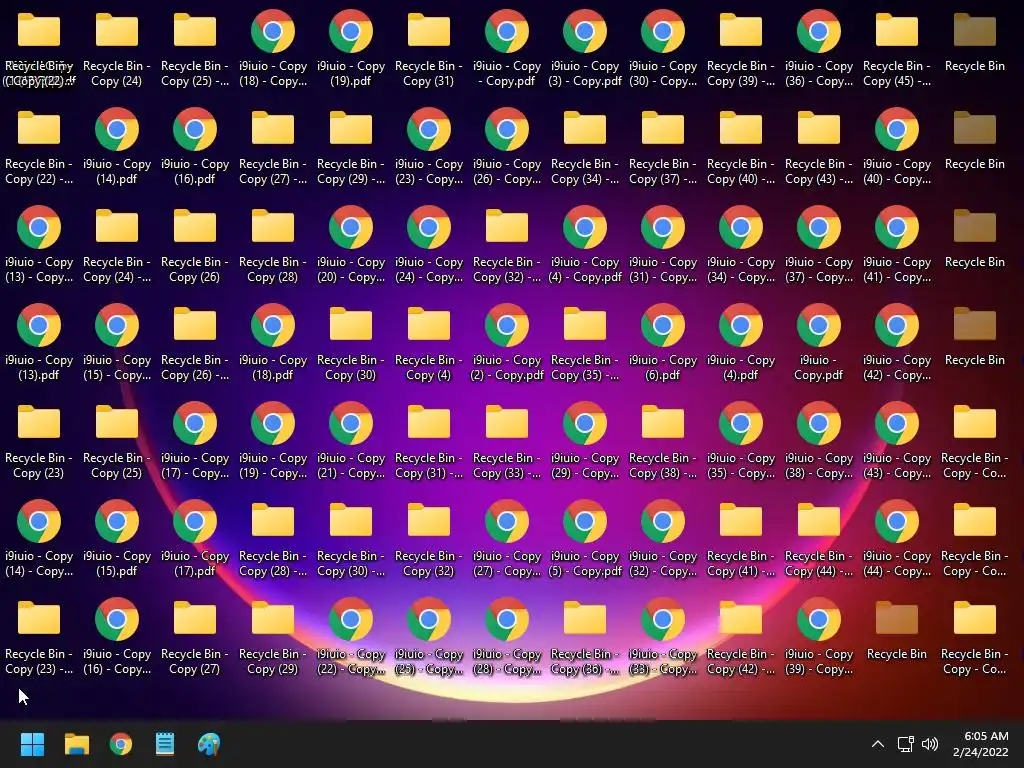Screen dimensions: 1024x768
Task: Select file i9iuio - Copy (28) - Copy
Action: tap(507, 637)
